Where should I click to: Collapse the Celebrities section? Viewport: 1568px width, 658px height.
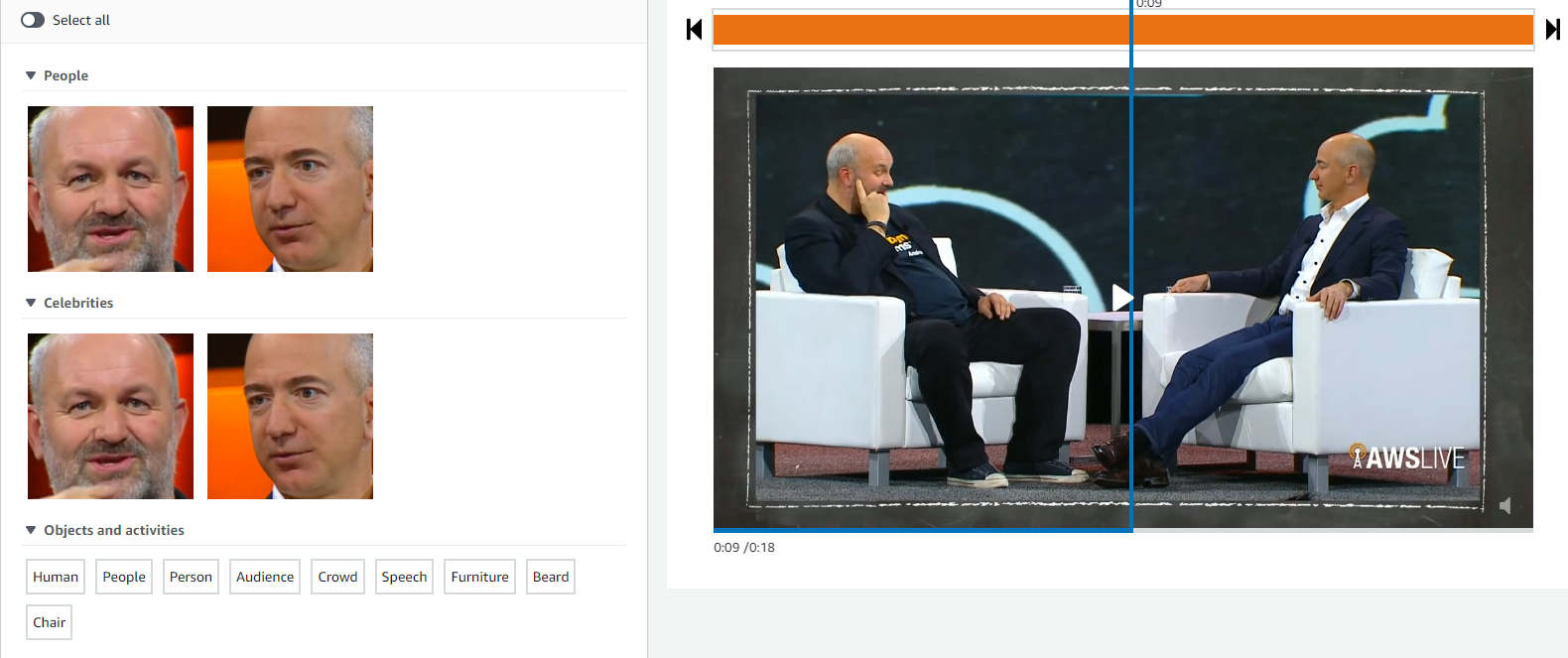(31, 303)
